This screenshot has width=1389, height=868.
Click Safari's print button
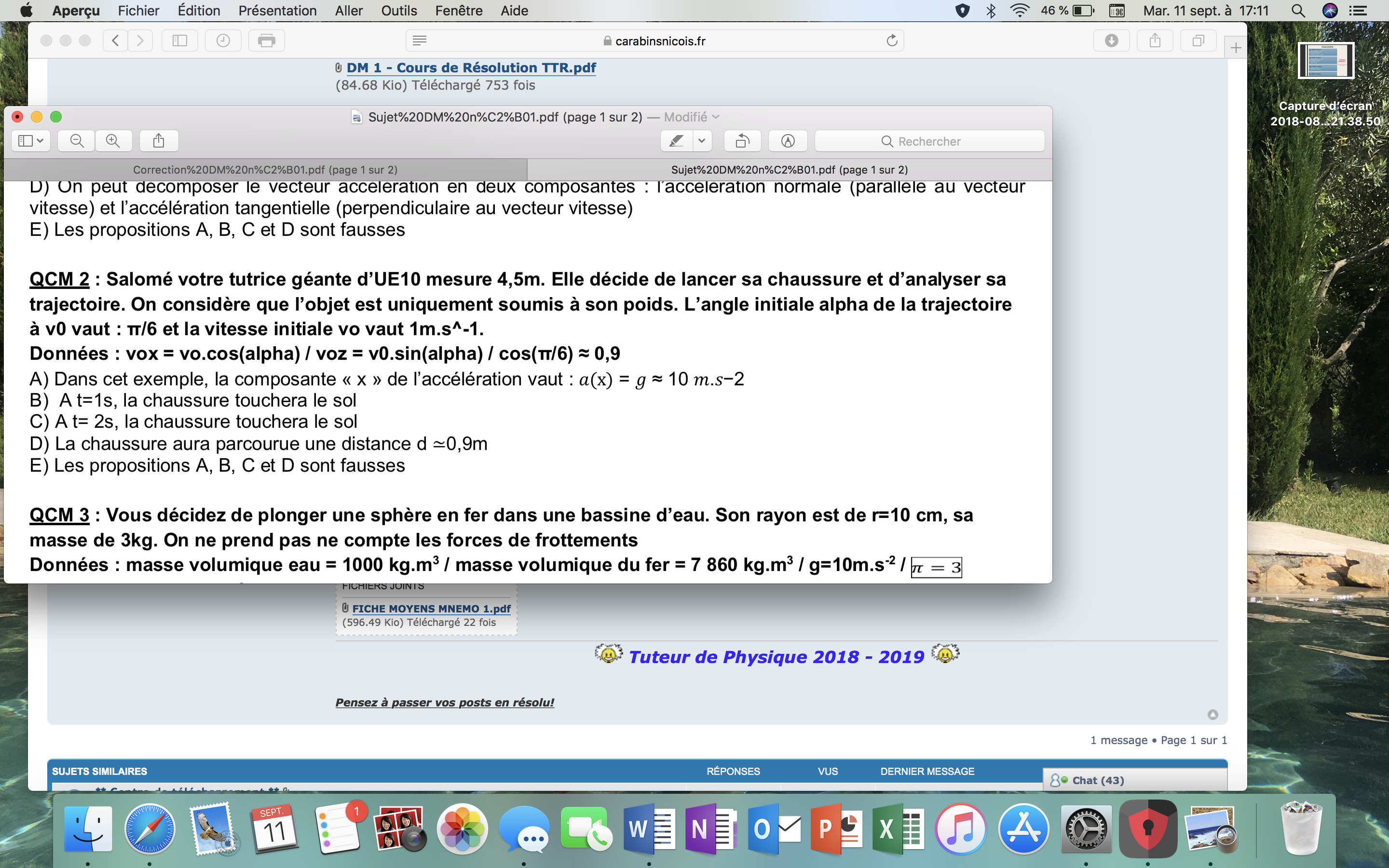266,41
